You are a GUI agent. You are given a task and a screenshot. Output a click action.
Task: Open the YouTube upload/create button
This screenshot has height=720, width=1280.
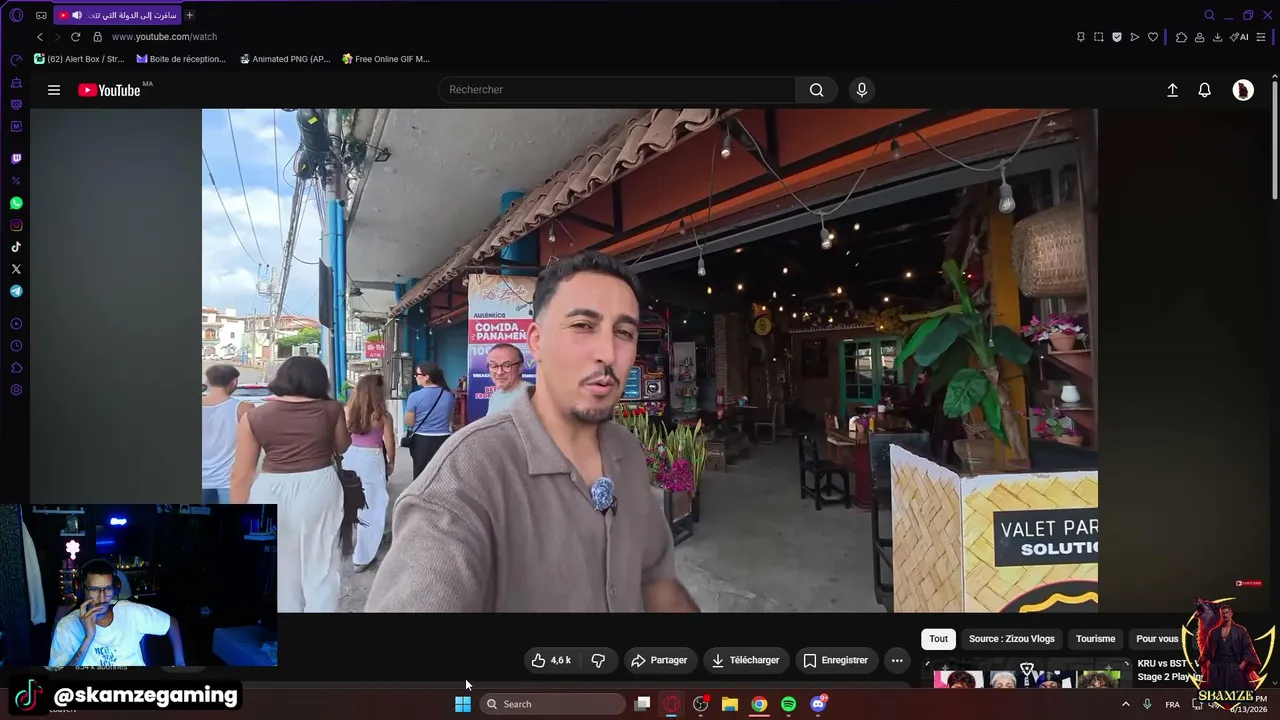(1173, 90)
